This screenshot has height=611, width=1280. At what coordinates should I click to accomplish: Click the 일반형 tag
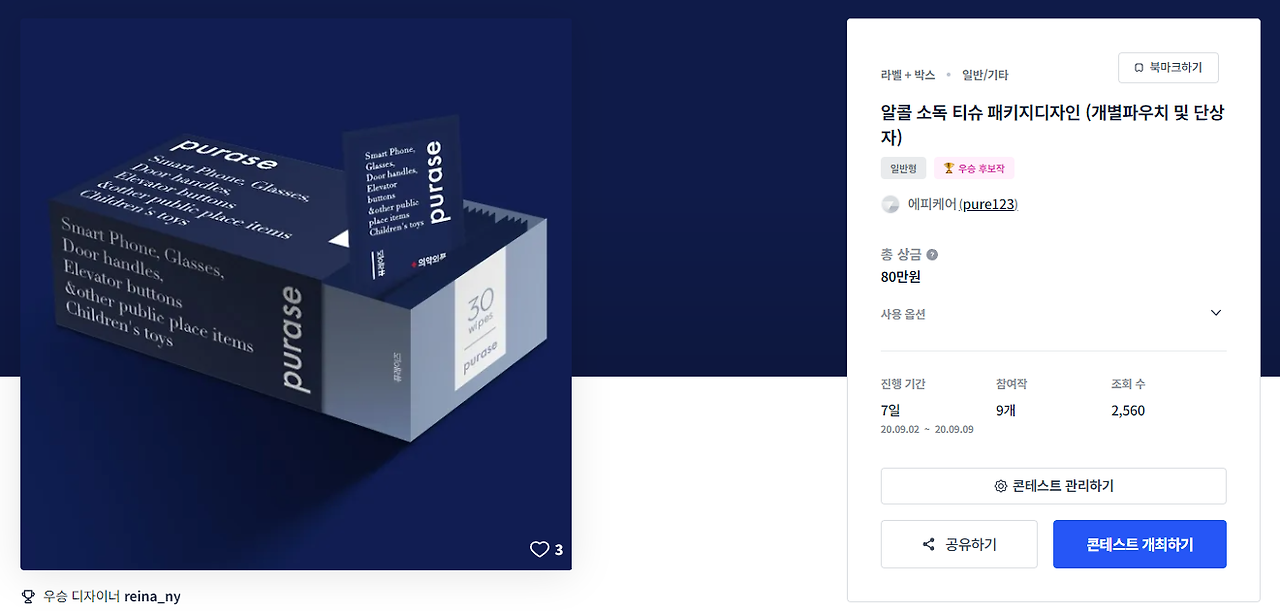904,168
